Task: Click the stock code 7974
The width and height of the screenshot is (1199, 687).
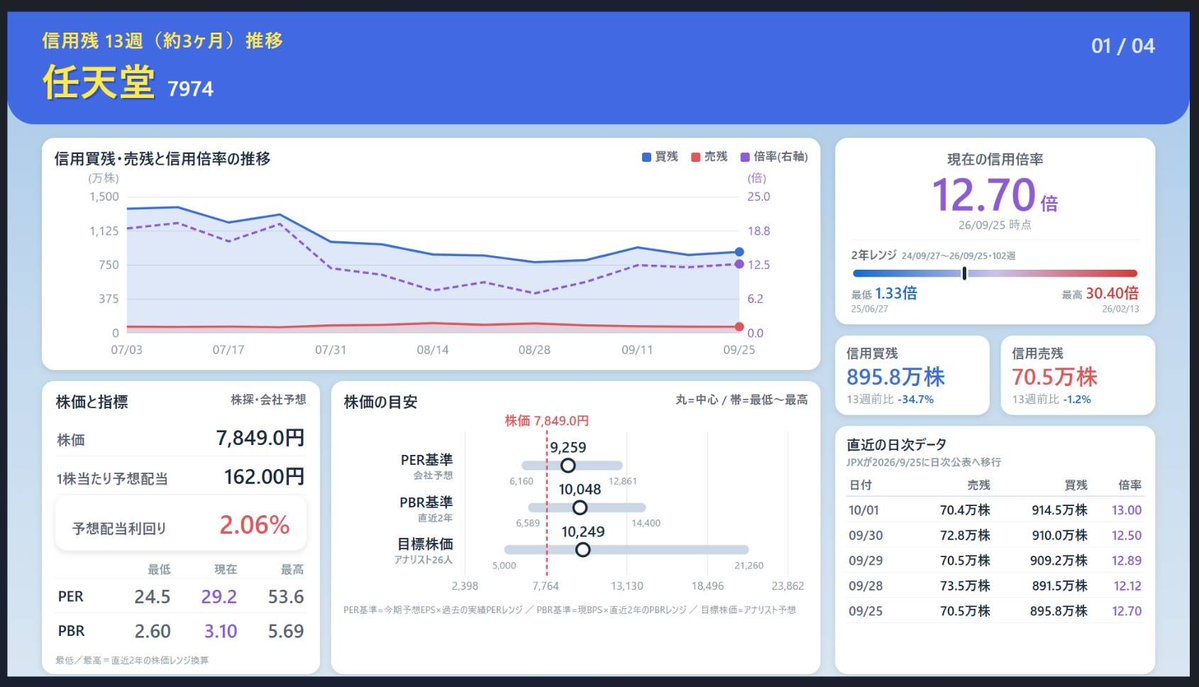Action: 190,89
